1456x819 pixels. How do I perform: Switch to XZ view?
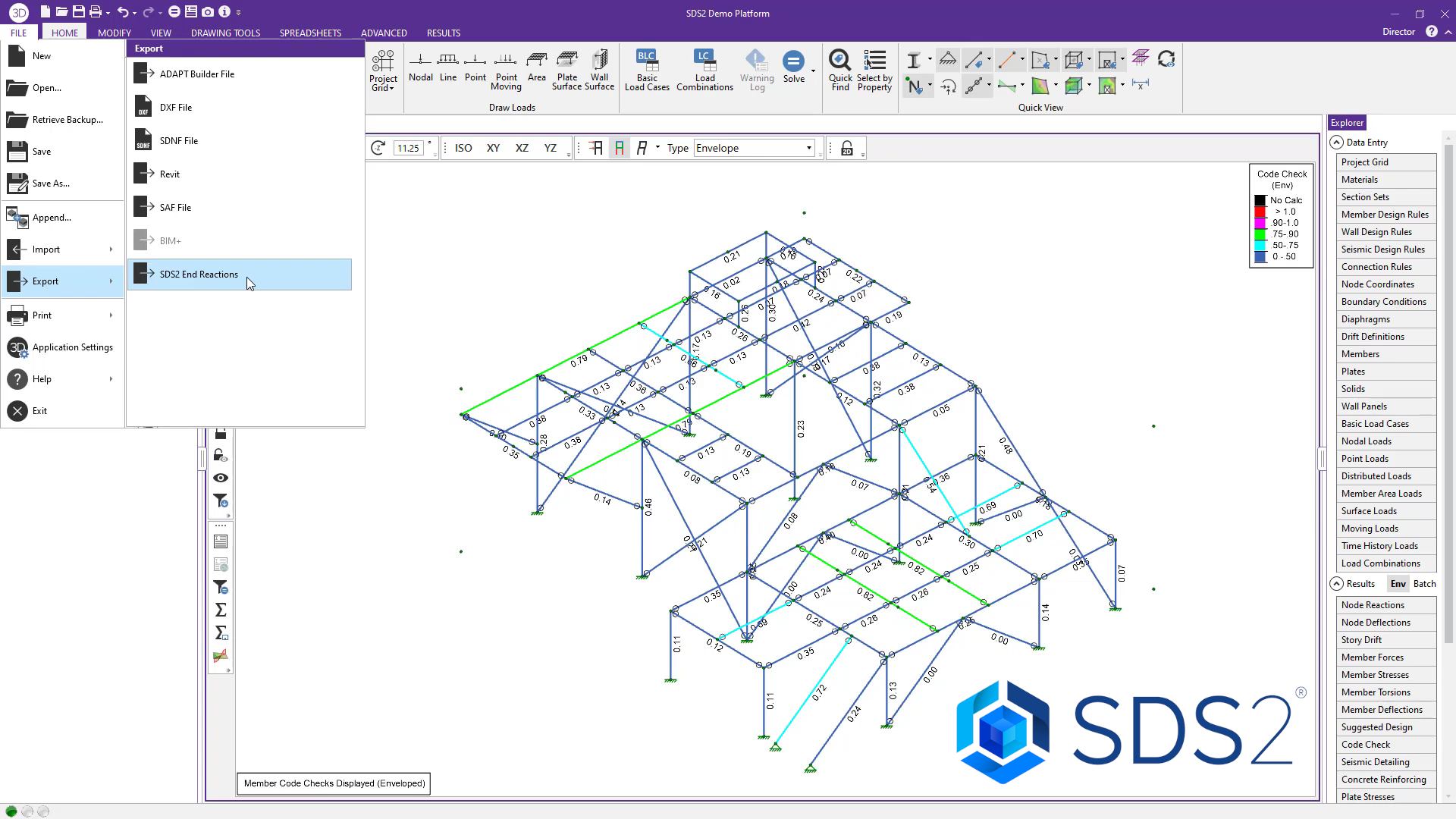522,148
